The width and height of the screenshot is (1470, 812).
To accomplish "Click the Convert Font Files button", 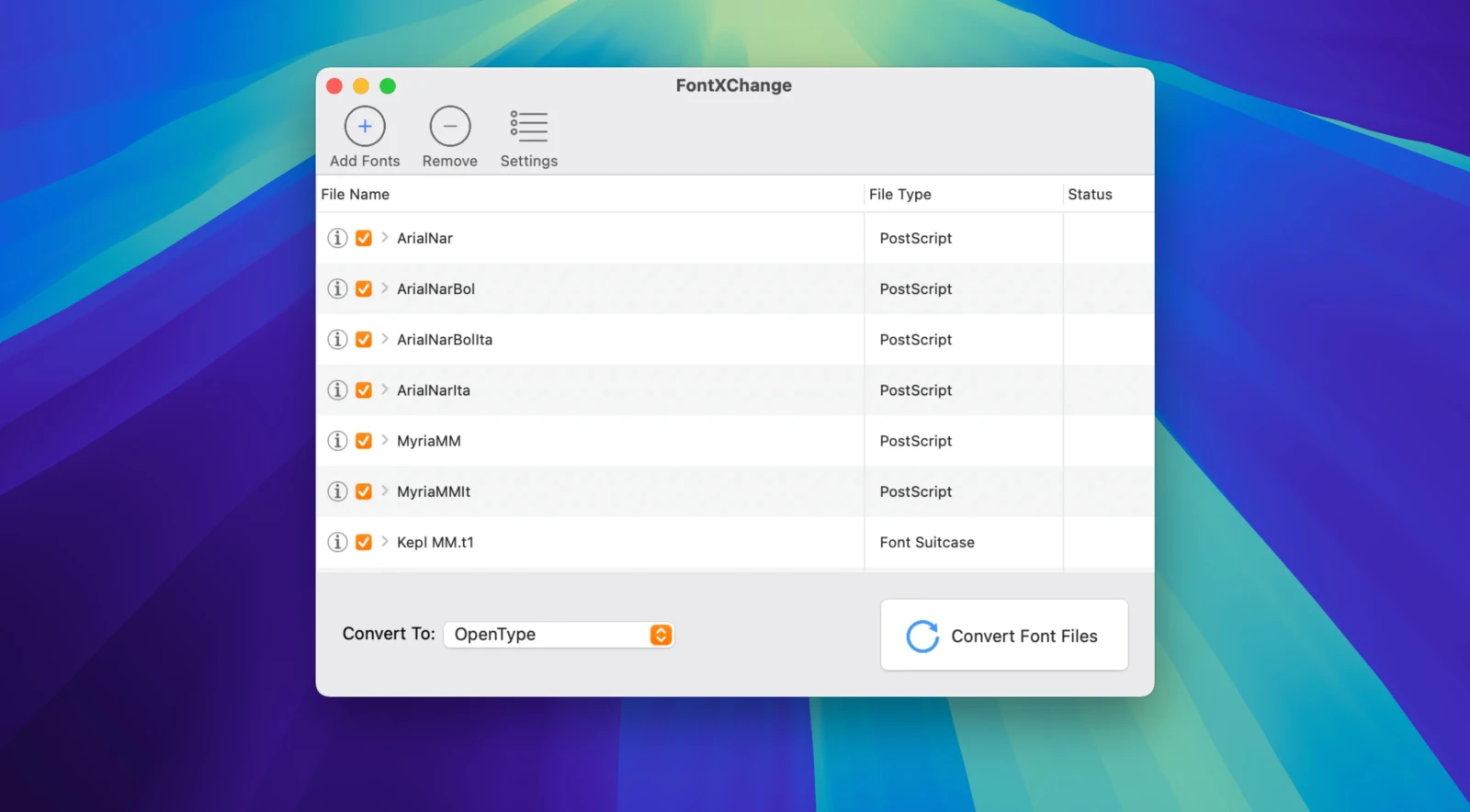I will click(1004, 636).
